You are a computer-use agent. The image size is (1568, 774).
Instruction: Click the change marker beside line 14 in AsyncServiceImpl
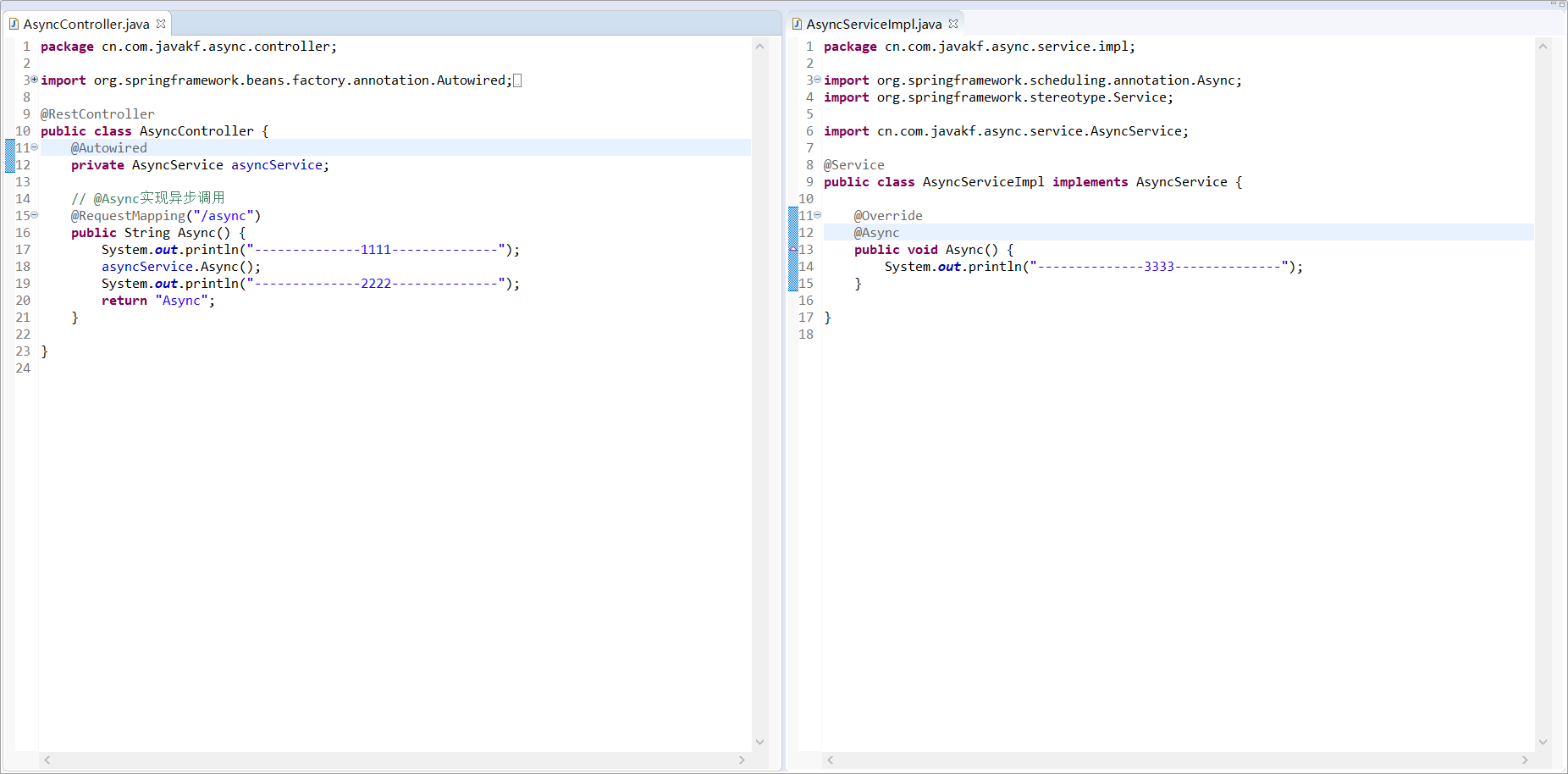pyautogui.click(x=793, y=267)
